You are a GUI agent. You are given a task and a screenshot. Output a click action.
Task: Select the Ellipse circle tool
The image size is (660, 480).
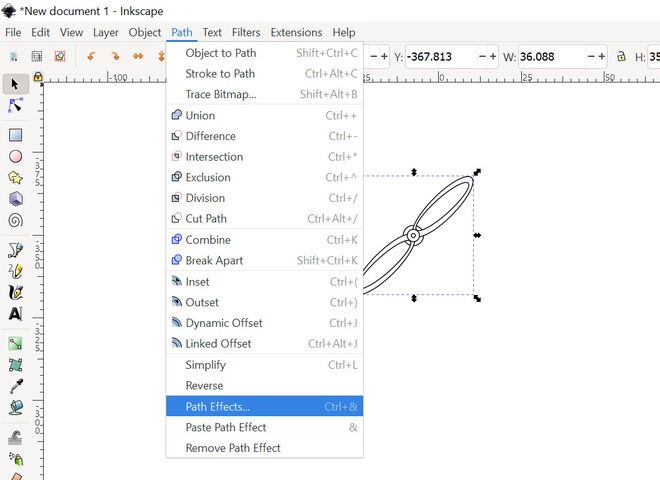(16, 157)
